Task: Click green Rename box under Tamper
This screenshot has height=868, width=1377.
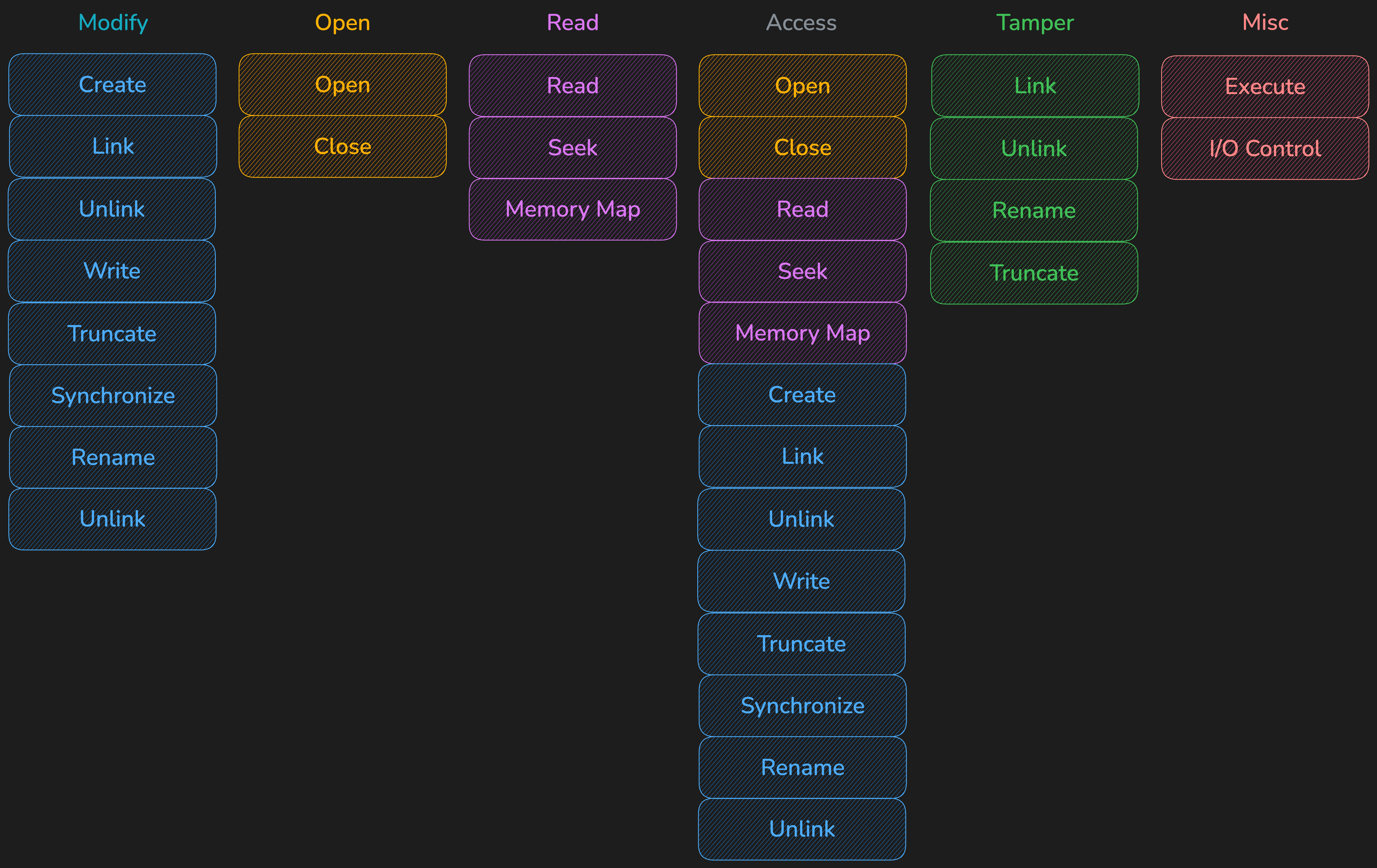Action: pyautogui.click(x=1034, y=210)
